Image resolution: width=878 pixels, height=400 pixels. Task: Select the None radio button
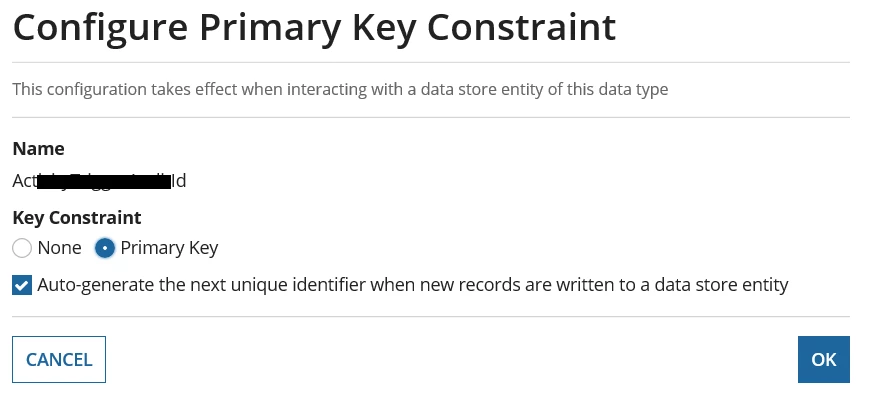click(x=22, y=248)
